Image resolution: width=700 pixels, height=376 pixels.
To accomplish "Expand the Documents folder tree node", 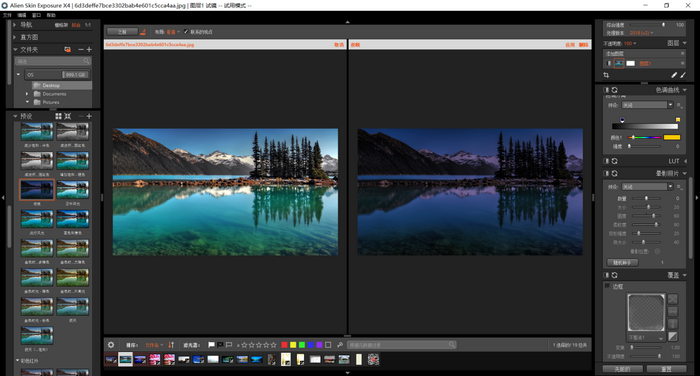I will [27, 94].
